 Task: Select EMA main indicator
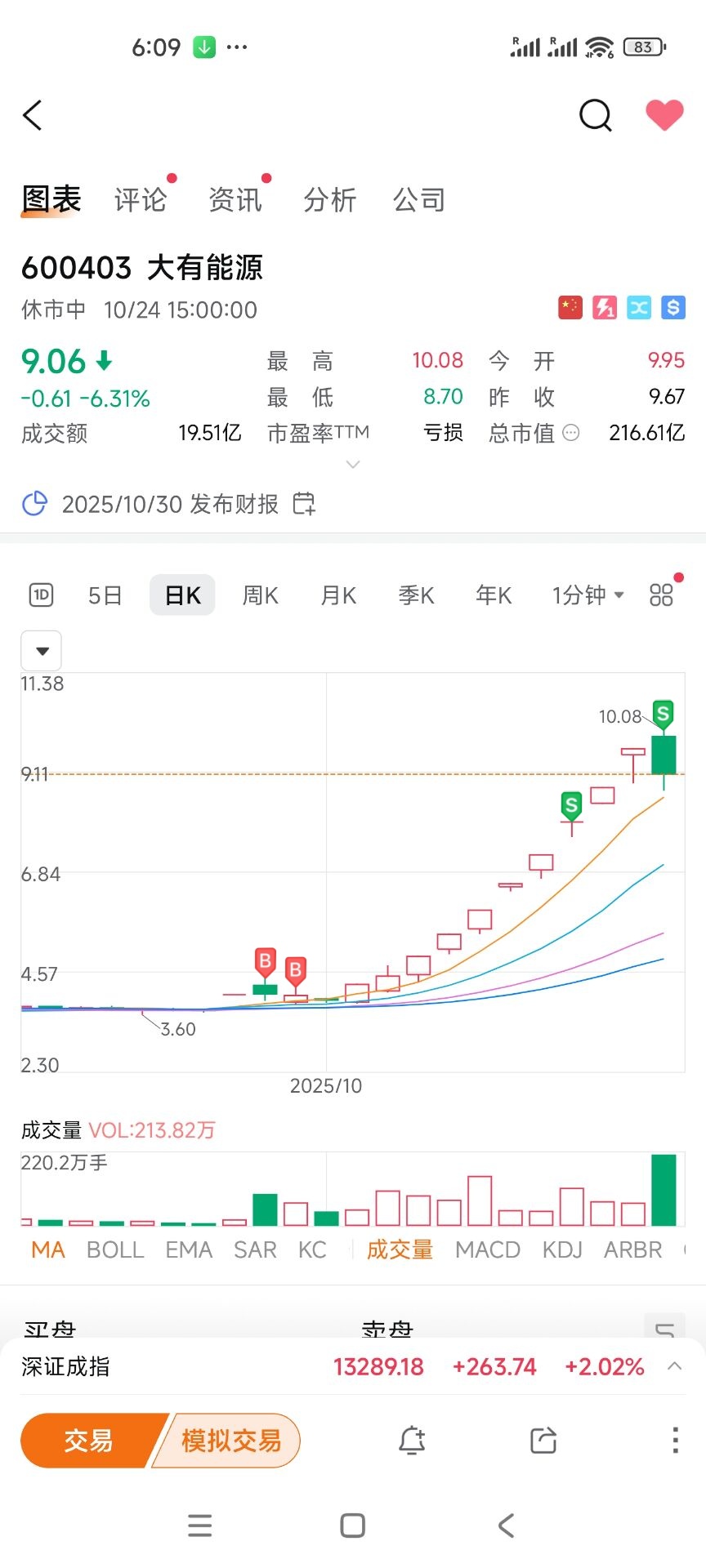click(x=189, y=1249)
